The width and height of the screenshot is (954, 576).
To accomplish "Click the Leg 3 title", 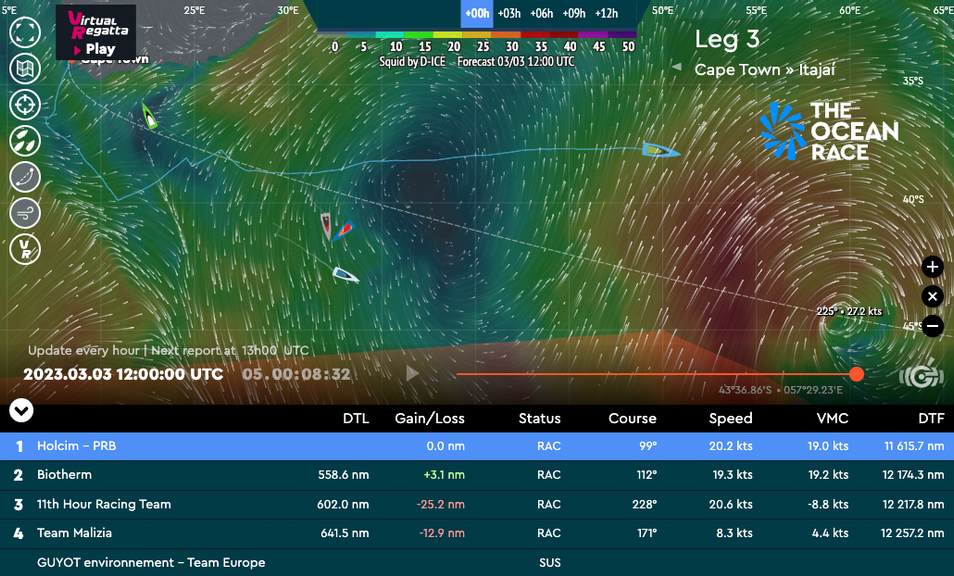I will point(727,40).
